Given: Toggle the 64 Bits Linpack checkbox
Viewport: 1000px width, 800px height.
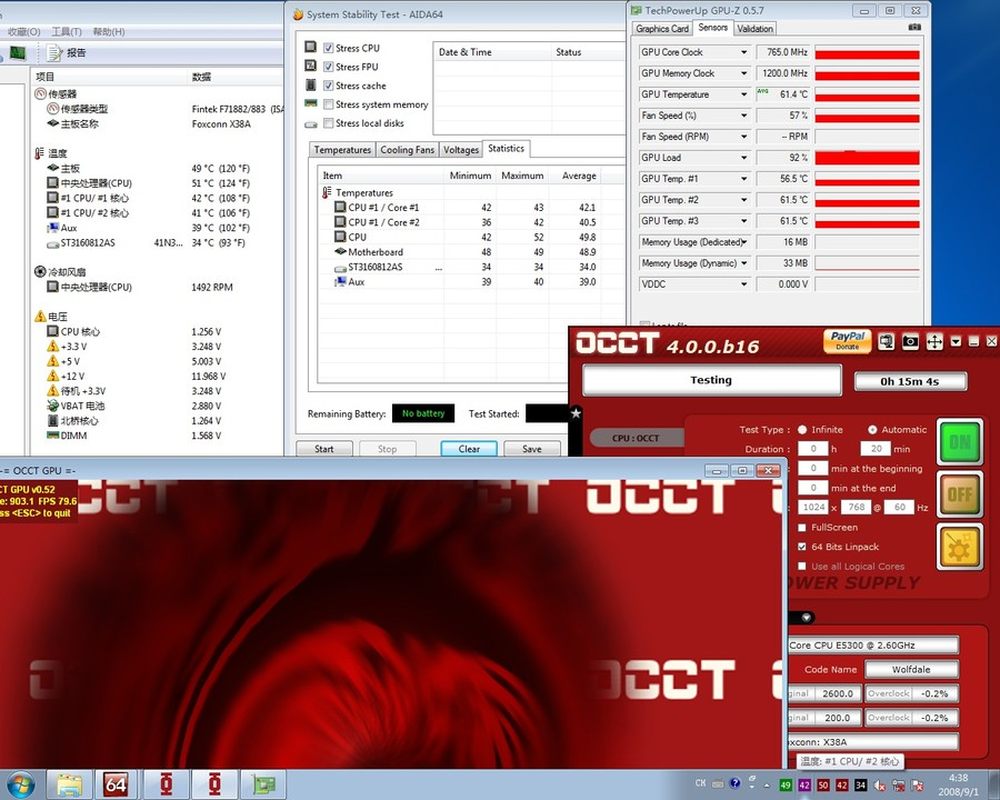Looking at the screenshot, I should pos(802,547).
